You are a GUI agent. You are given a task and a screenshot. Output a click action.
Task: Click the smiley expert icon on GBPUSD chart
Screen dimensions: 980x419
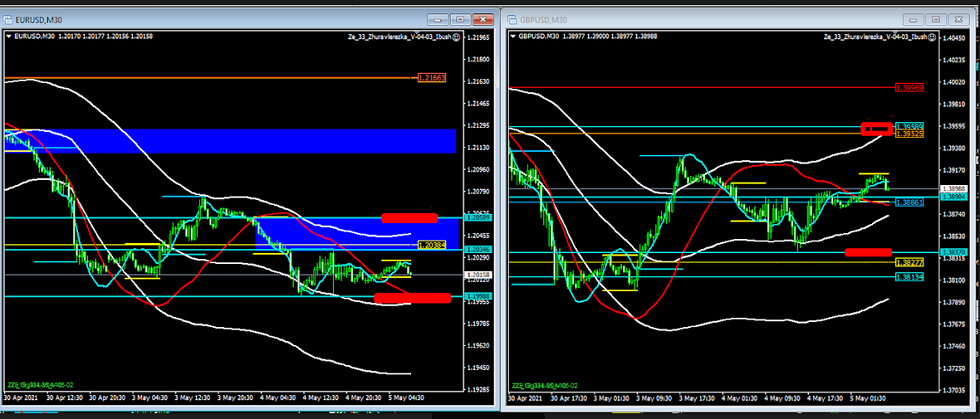[x=931, y=37]
